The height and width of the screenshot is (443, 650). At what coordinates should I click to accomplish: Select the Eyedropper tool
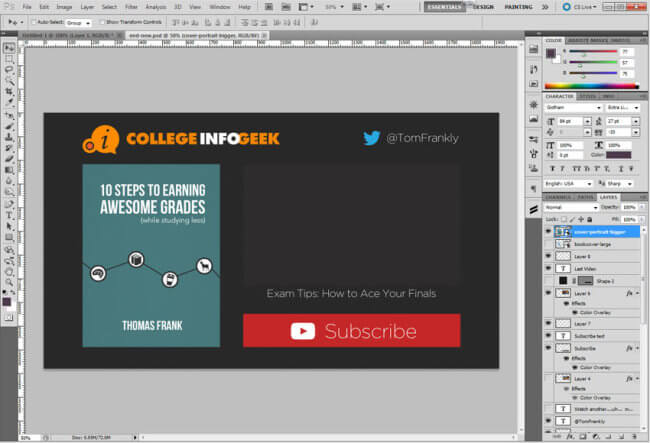coord(9,102)
